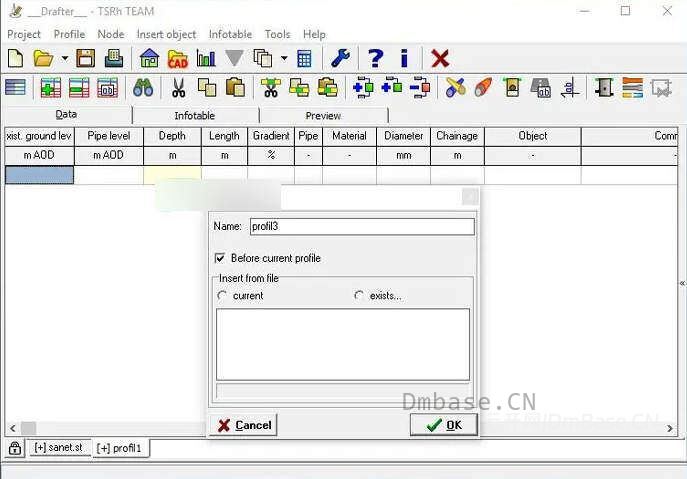Open the Tools menu
This screenshot has width=687, height=479.
(x=277, y=34)
